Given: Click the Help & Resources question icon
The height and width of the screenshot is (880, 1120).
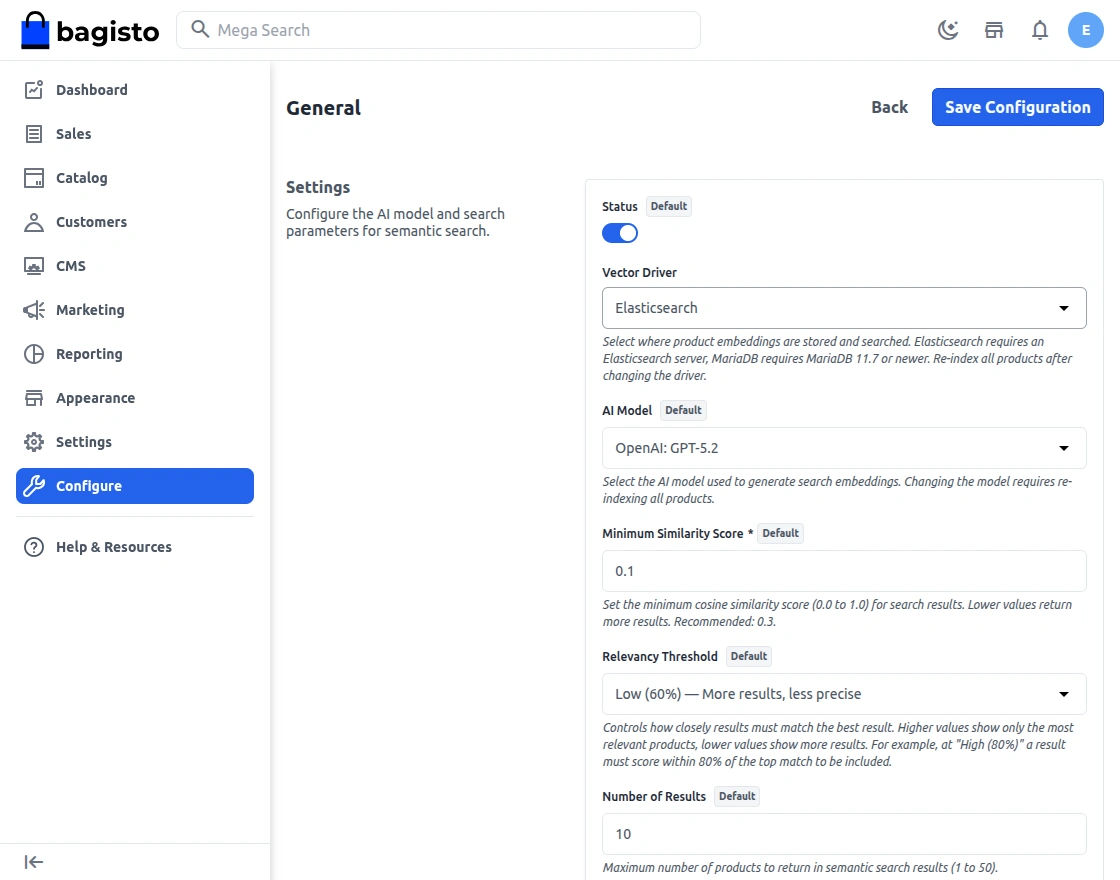Looking at the screenshot, I should click(x=34, y=547).
